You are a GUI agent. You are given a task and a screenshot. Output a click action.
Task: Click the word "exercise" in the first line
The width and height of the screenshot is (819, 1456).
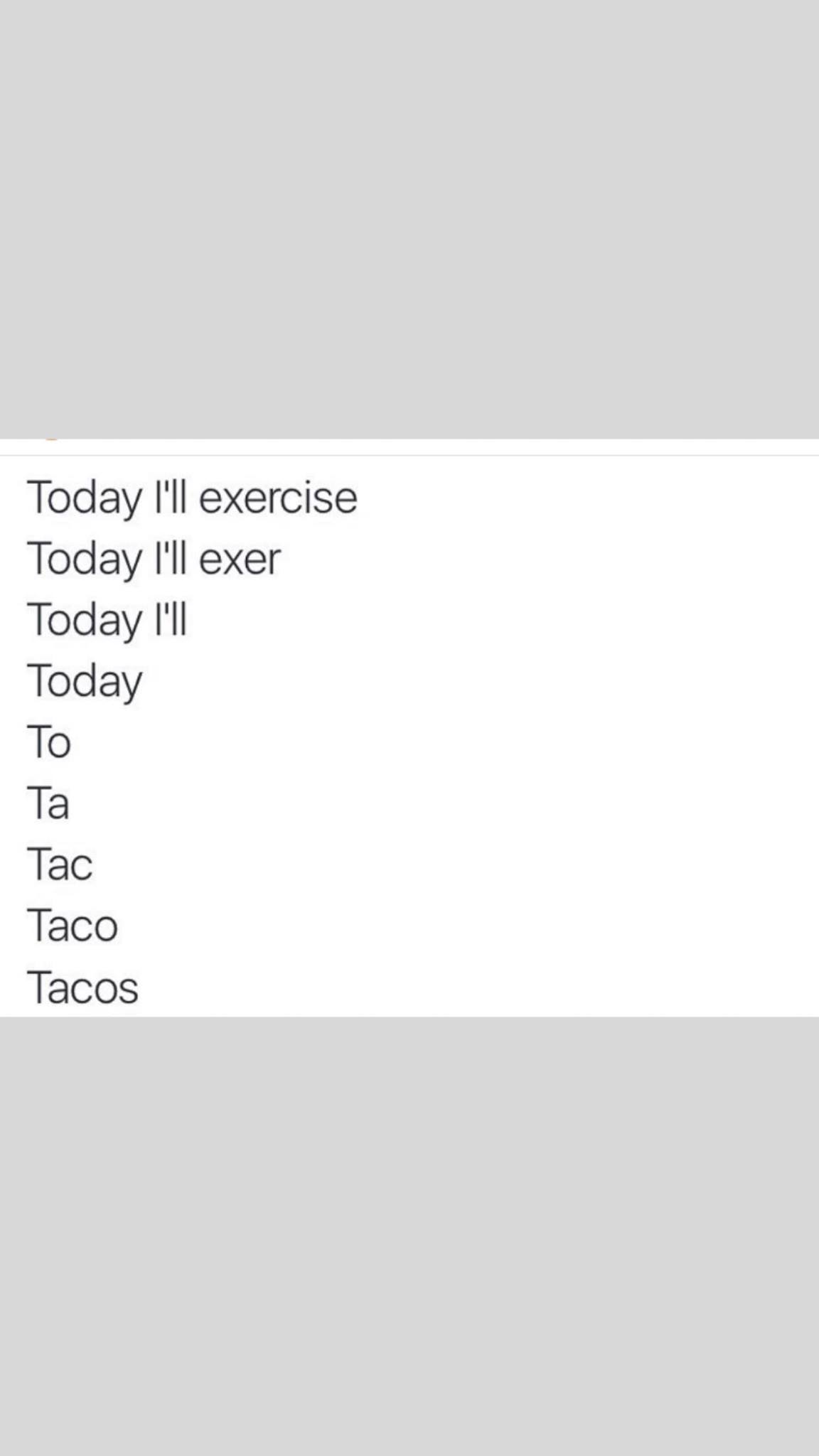click(x=278, y=498)
